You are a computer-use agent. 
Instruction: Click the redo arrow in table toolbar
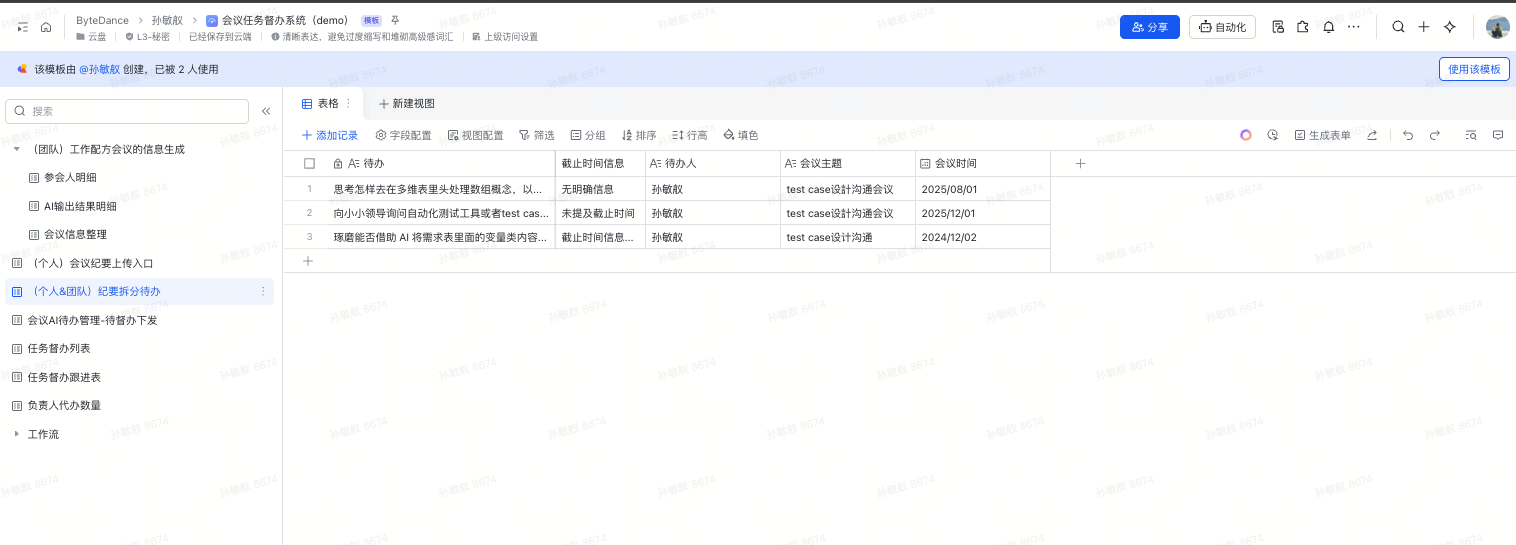pos(1434,135)
